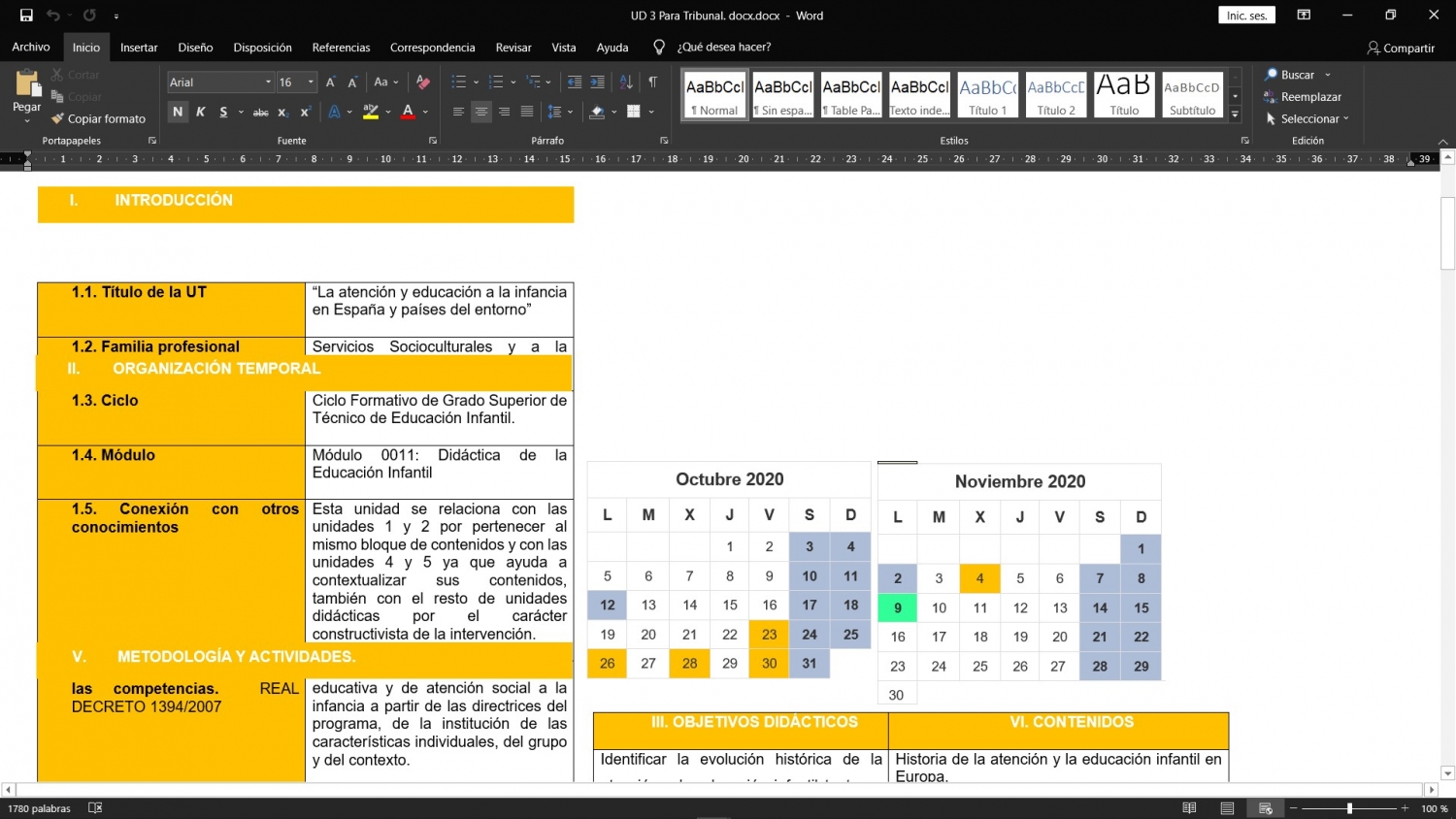The image size is (1456, 819).
Task: Open font color dropdown arrow
Action: (425, 113)
